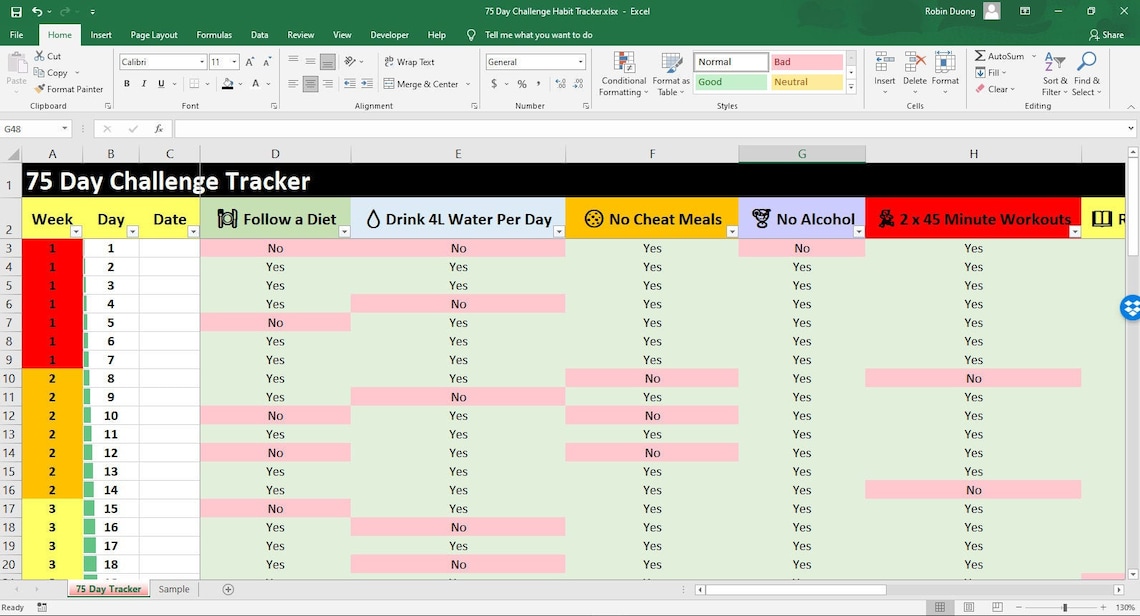This screenshot has width=1140, height=616.
Task: Add a new sheet
Action: coord(228,589)
